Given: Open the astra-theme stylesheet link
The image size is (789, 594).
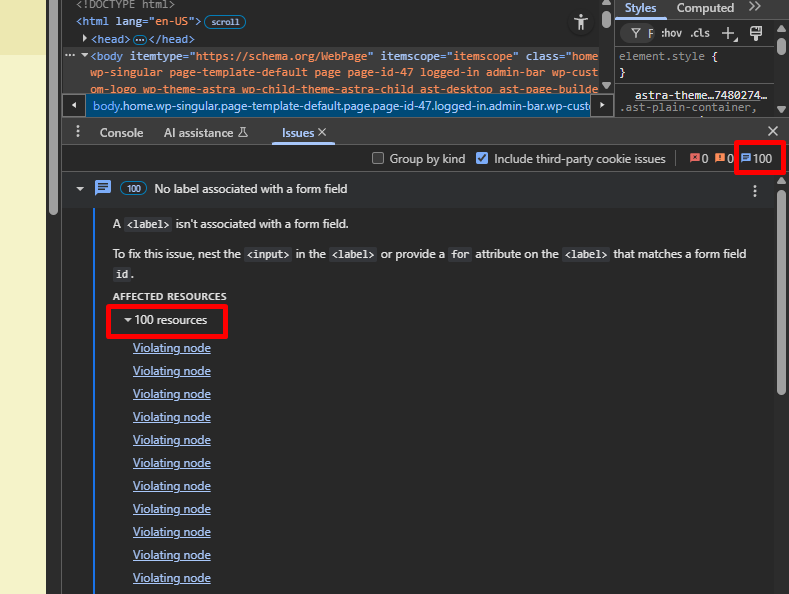Looking at the screenshot, I should coord(700,95).
